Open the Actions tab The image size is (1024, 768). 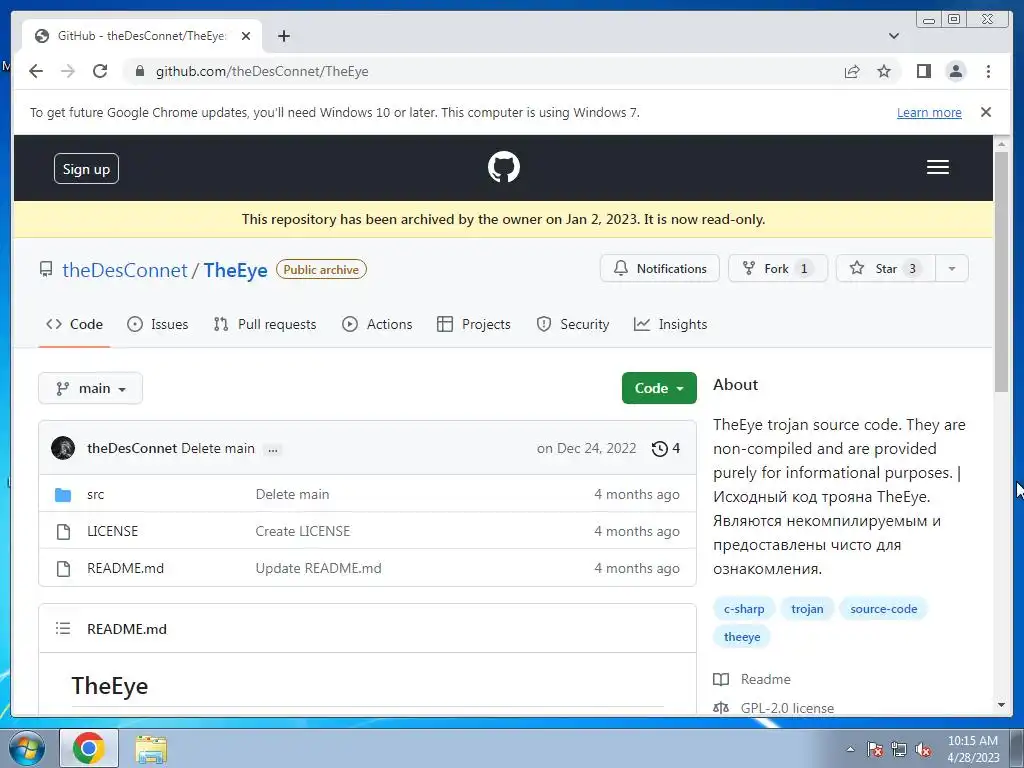point(377,324)
